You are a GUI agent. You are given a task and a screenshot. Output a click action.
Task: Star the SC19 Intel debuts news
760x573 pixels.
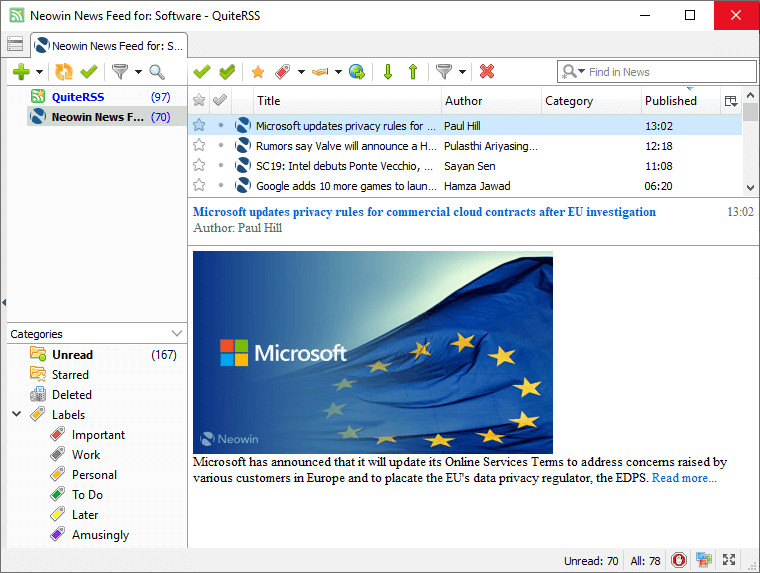coord(199,165)
